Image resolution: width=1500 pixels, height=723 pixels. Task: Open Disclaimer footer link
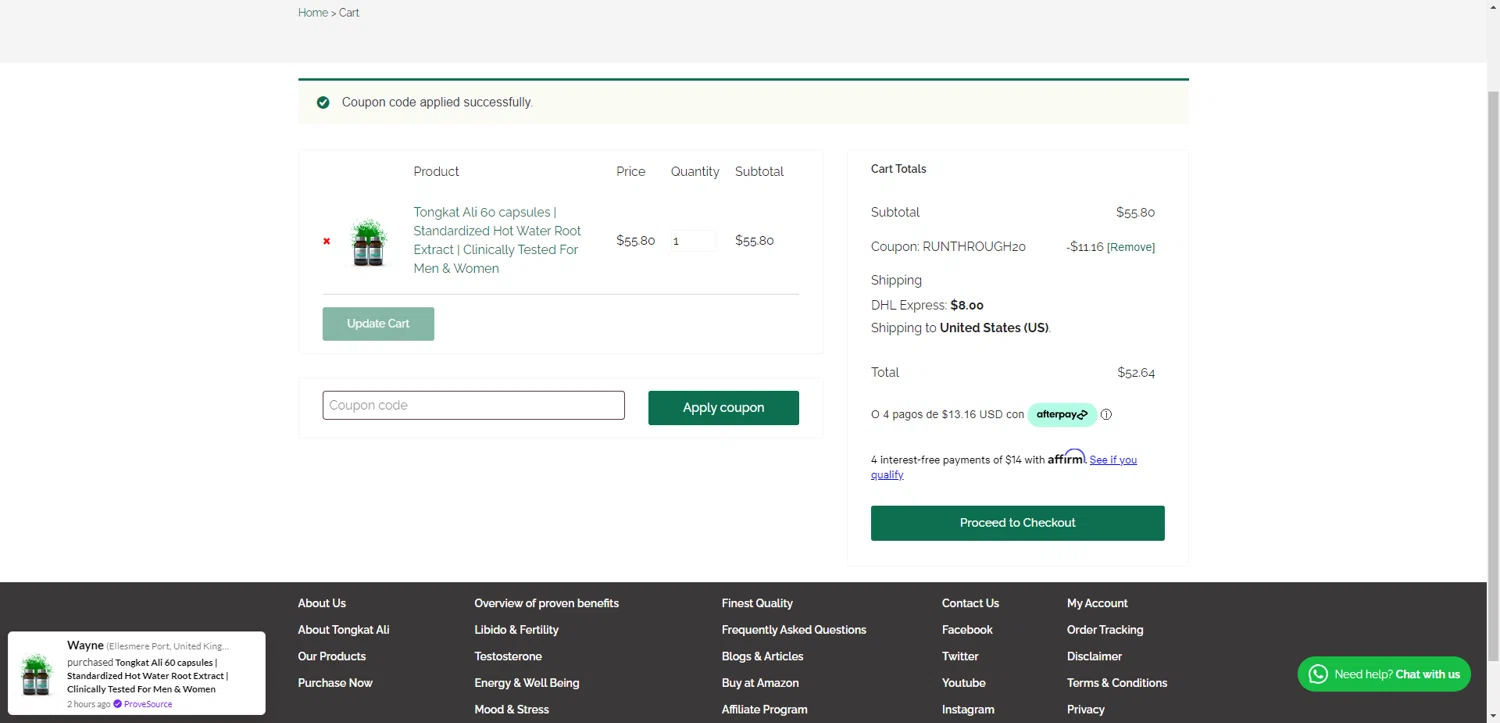1094,656
